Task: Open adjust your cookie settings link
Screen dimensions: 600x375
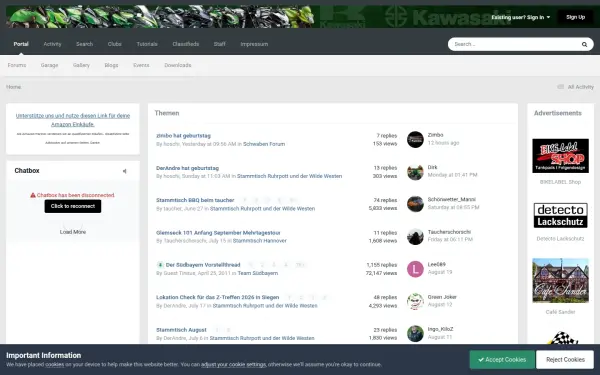Action: coord(233,364)
